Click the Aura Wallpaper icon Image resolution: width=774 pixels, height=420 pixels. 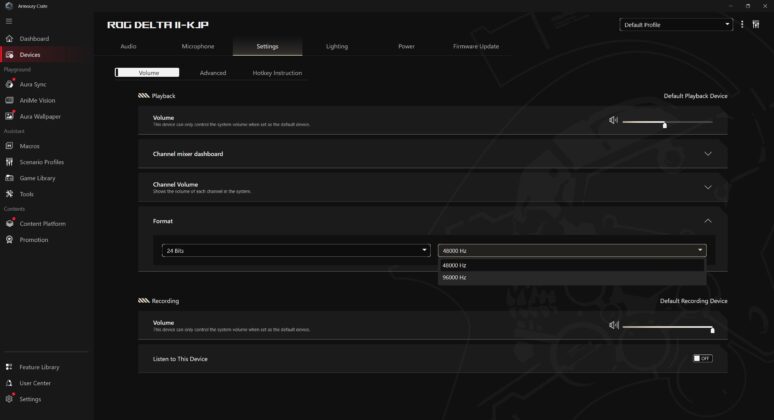pyautogui.click(x=9, y=116)
